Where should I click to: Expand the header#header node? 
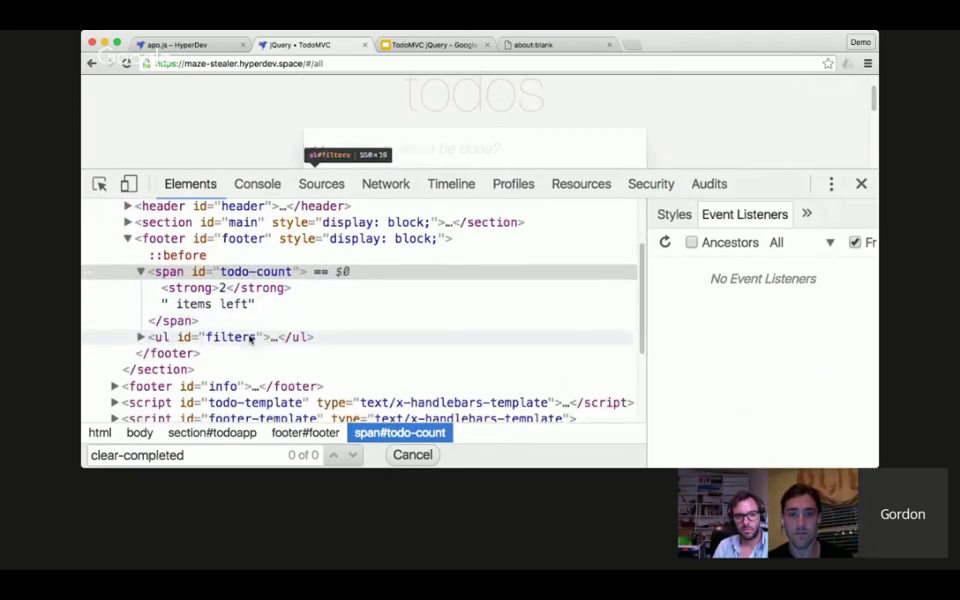coord(127,206)
